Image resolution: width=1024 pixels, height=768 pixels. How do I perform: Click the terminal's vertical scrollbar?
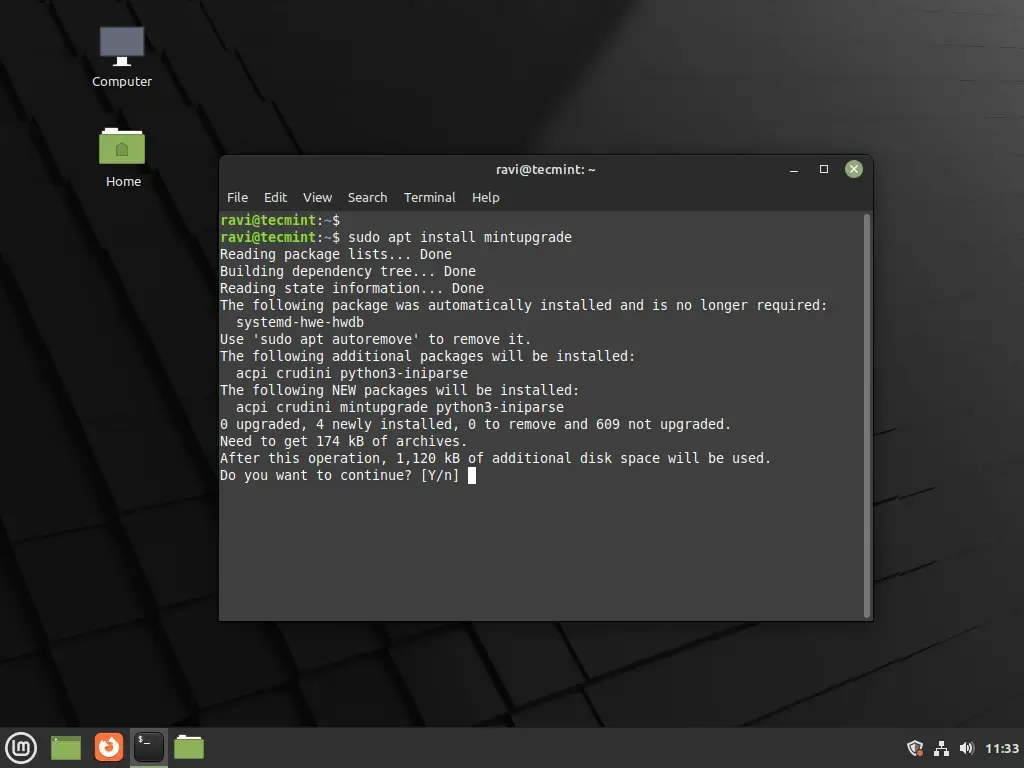(x=867, y=414)
